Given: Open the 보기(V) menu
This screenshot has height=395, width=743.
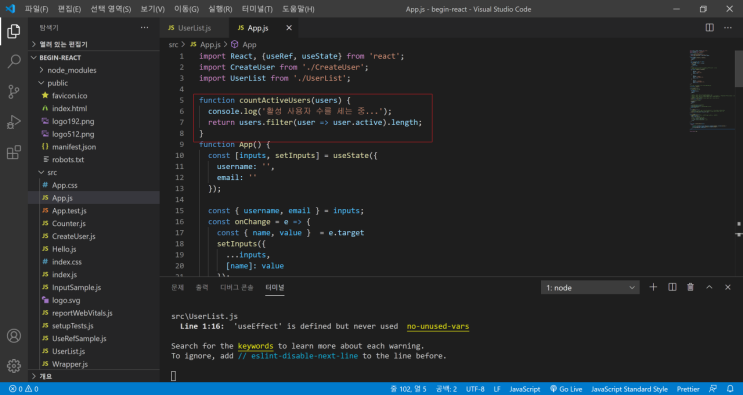Looking at the screenshot, I should (x=152, y=9).
